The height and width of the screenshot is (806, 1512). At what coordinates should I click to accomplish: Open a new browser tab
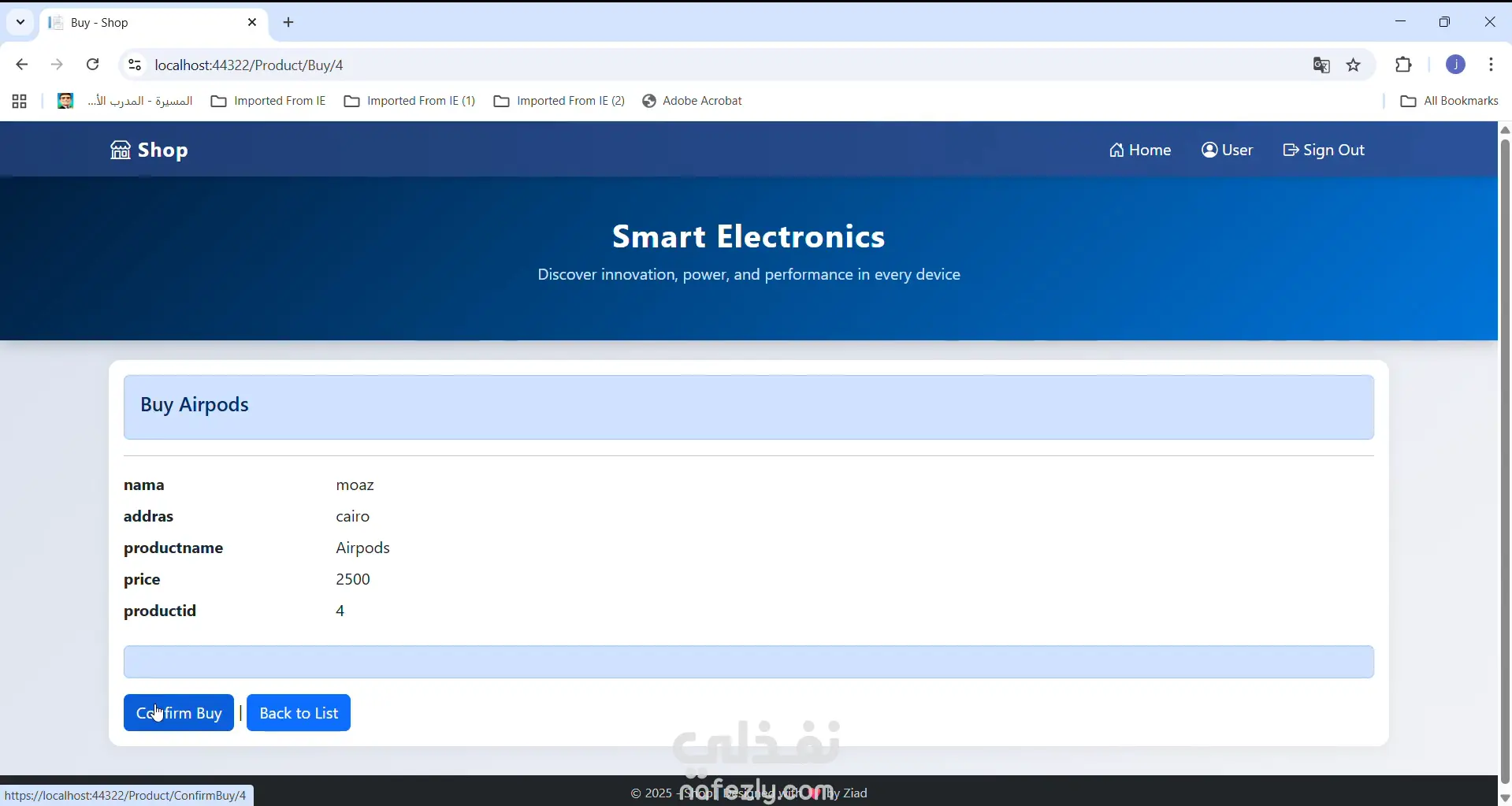(x=288, y=22)
